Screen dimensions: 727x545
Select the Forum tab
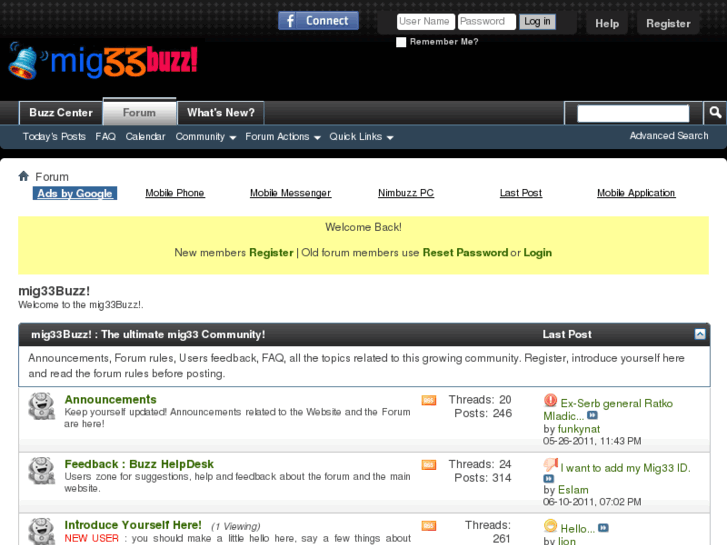(139, 112)
